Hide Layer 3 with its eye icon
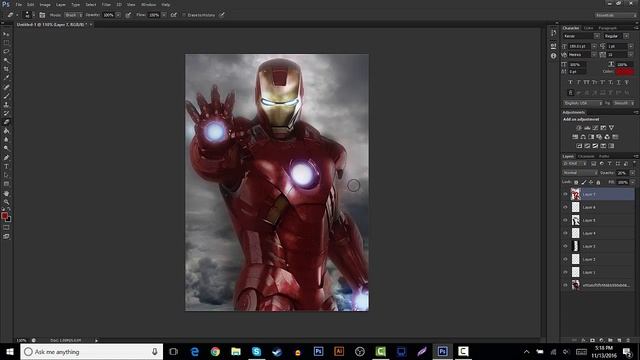 coord(565,246)
